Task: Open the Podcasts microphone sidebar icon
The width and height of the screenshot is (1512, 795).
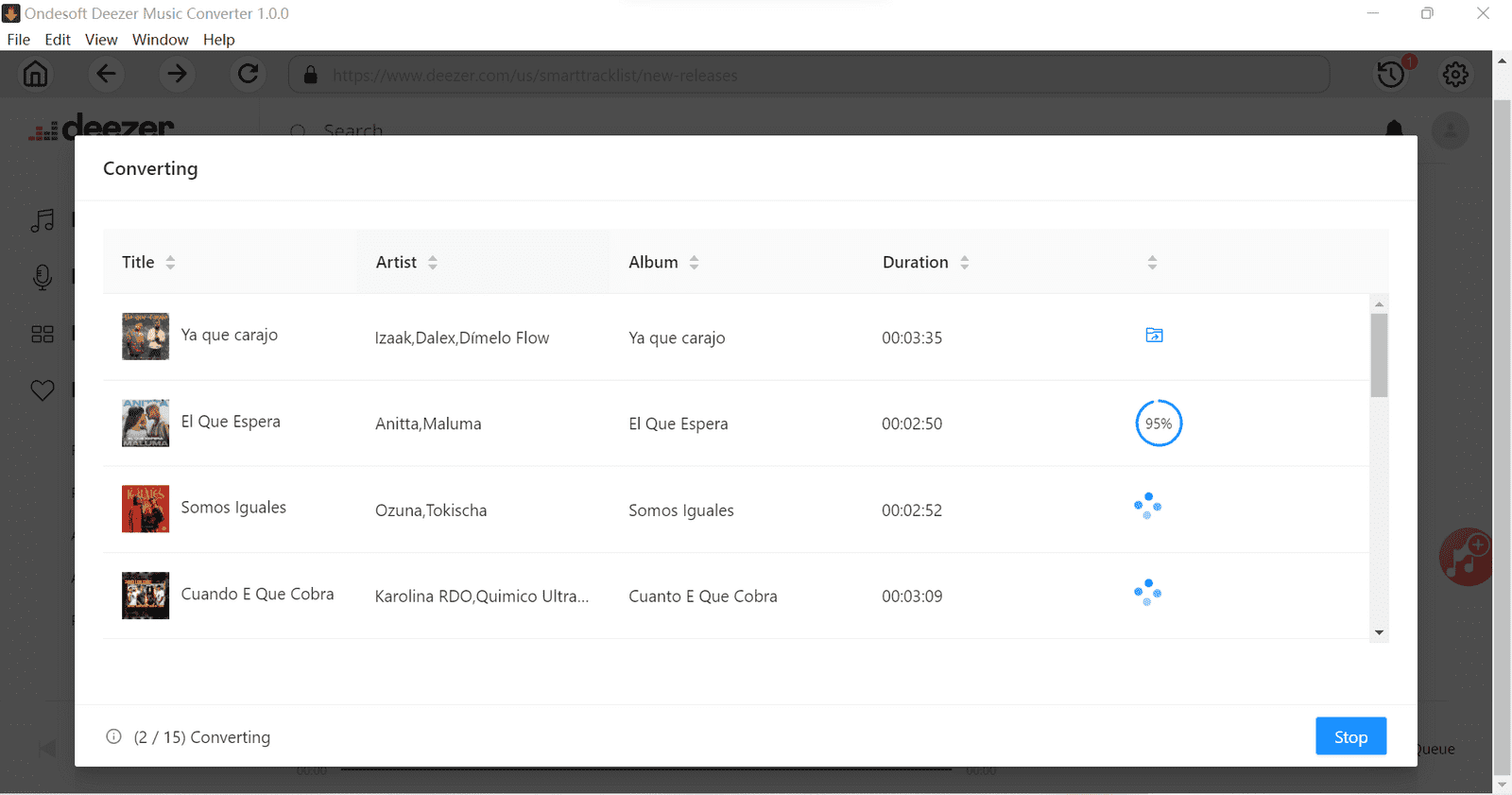Action: (x=43, y=277)
